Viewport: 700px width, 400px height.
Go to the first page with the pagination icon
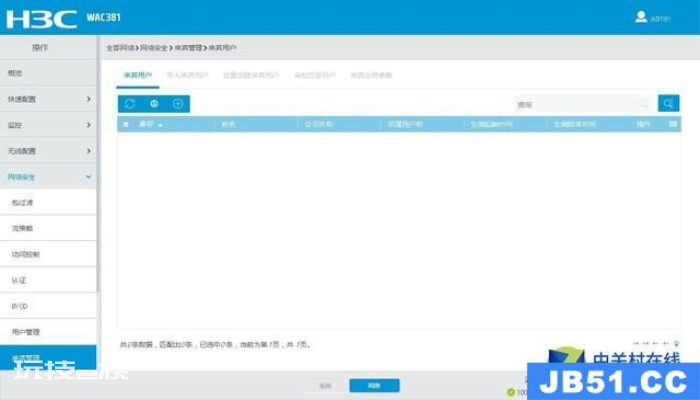click(x=636, y=344)
